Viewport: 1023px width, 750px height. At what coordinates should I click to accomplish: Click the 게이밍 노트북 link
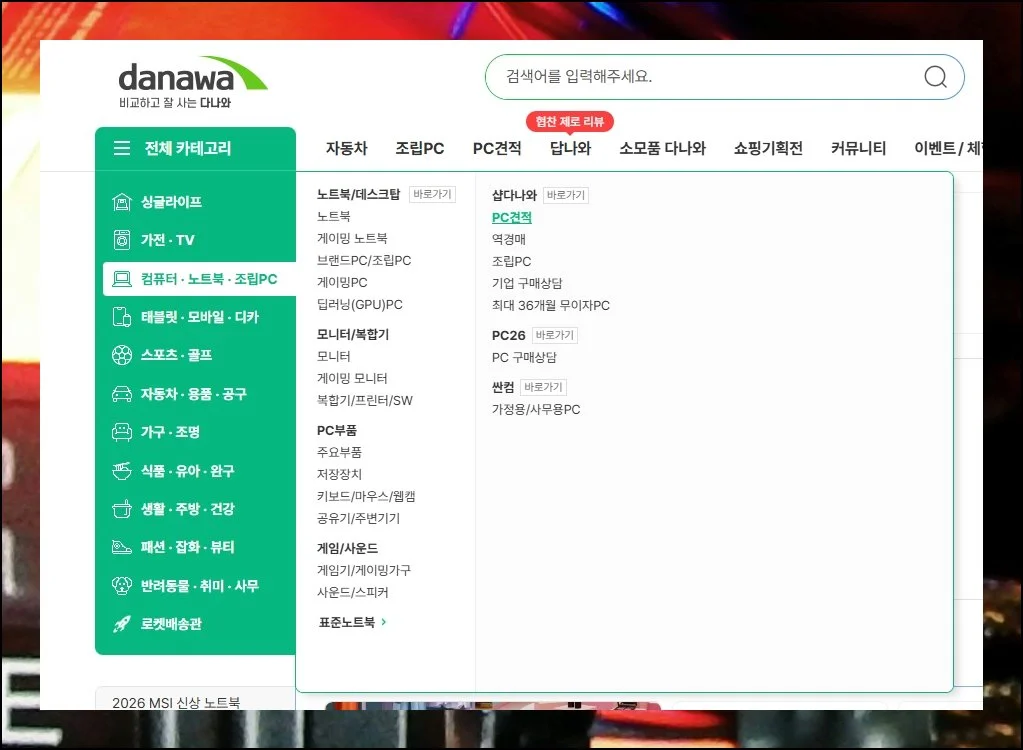point(352,238)
